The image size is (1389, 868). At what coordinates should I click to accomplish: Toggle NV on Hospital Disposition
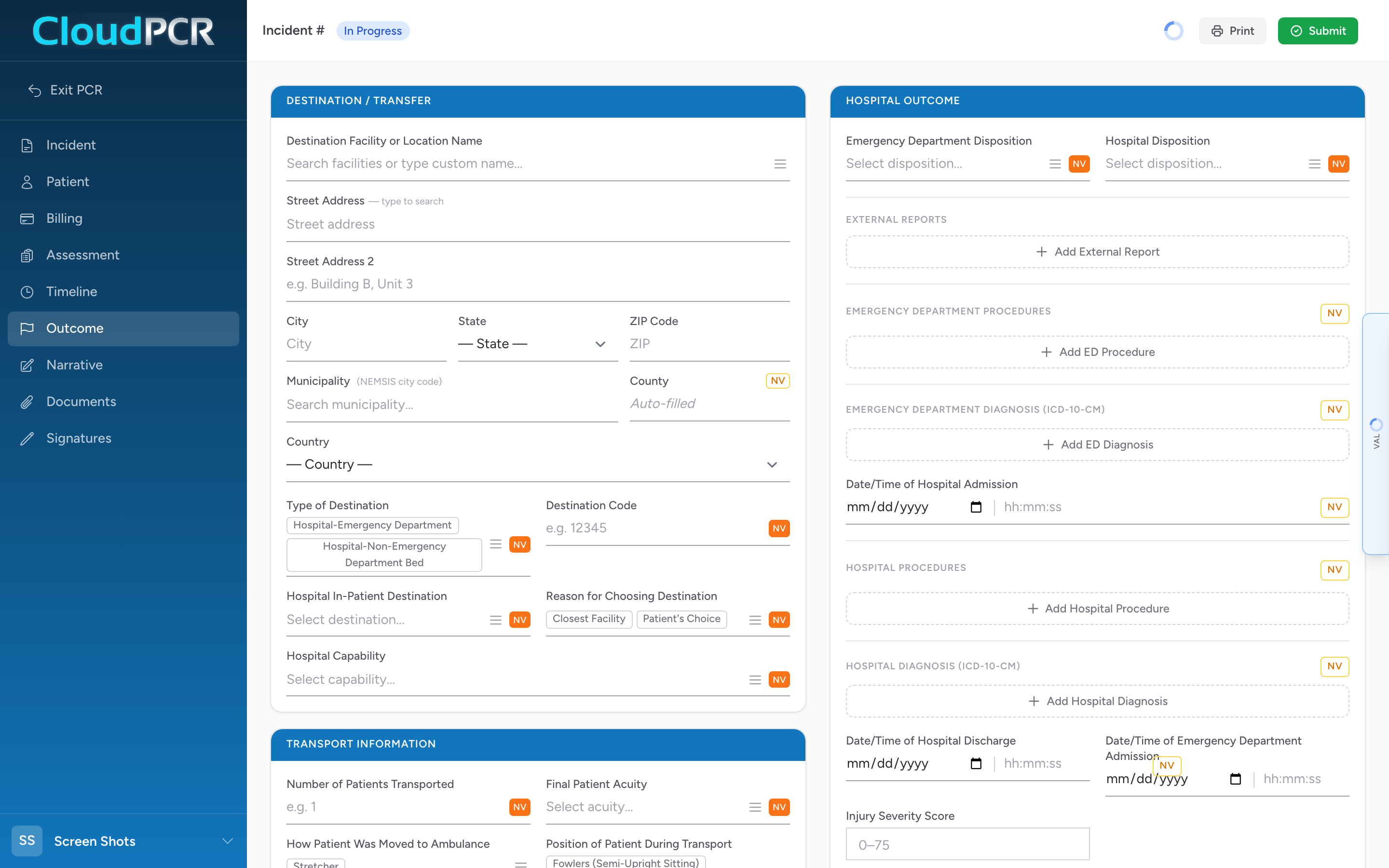click(1338, 164)
